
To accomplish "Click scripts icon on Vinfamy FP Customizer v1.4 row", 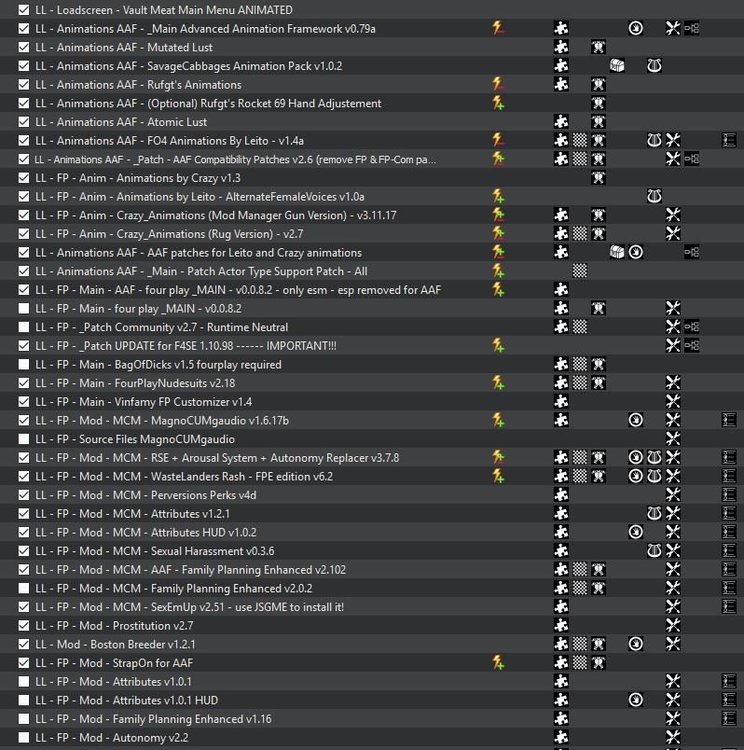I will tap(673, 401).
